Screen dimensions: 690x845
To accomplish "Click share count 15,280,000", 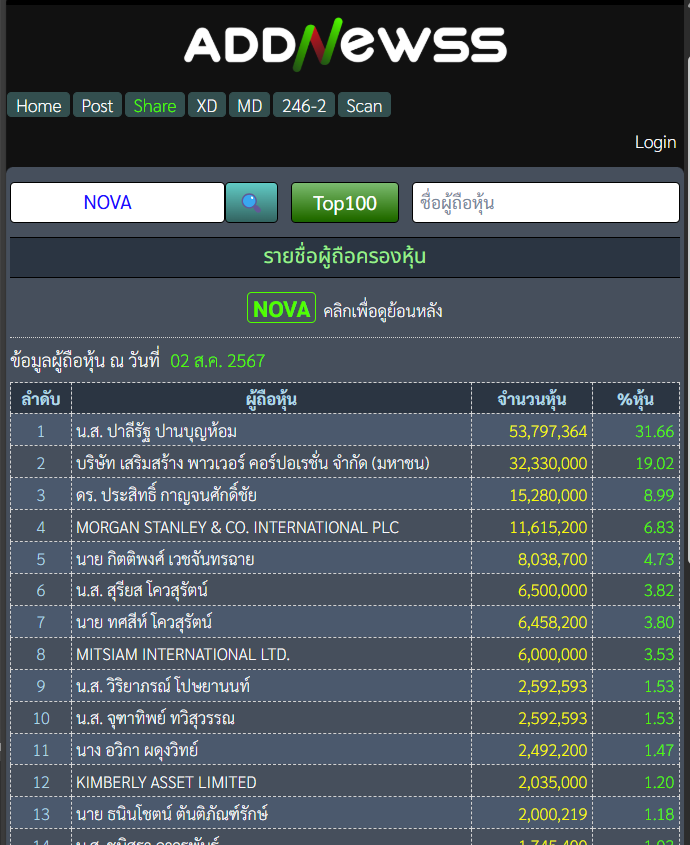I will click(x=548, y=495).
